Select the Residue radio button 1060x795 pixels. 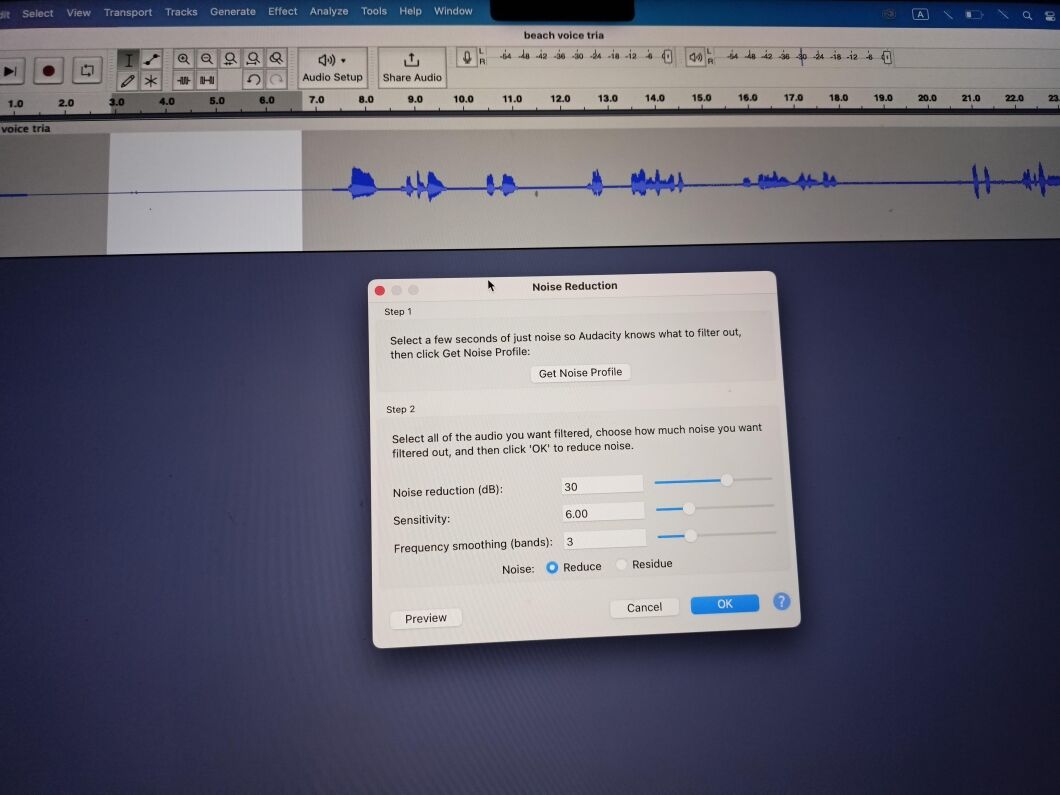pyautogui.click(x=621, y=564)
